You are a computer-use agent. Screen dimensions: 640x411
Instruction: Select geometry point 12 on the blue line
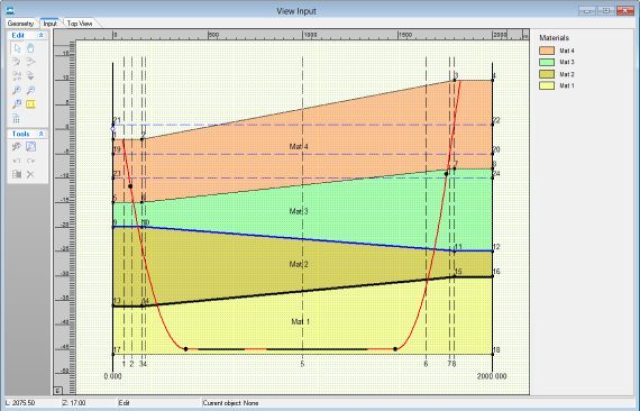click(x=493, y=251)
